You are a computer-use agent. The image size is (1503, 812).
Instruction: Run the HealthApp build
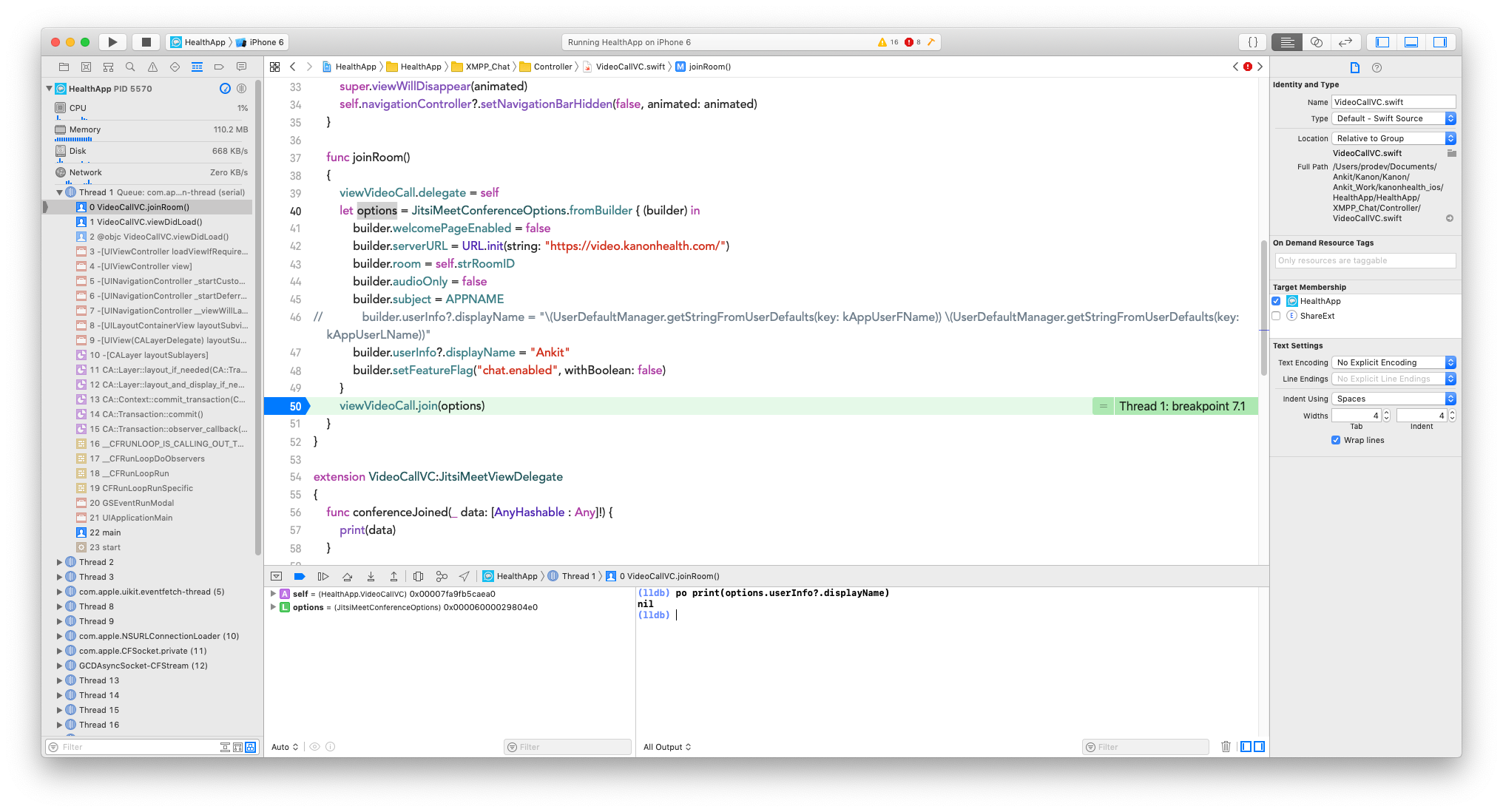112,42
